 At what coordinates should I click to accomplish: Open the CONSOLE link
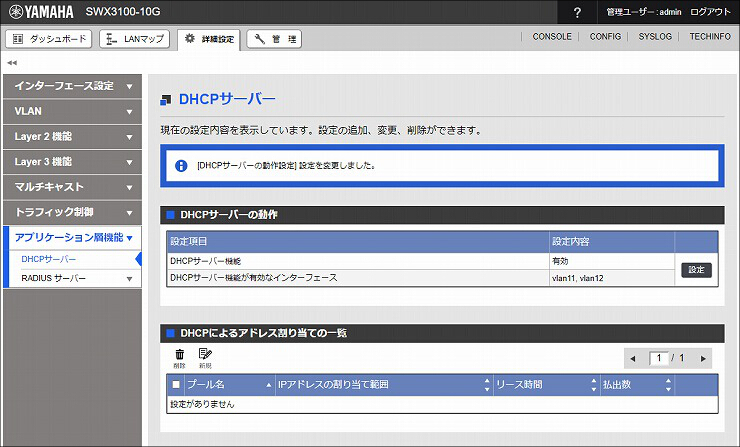[552, 36]
